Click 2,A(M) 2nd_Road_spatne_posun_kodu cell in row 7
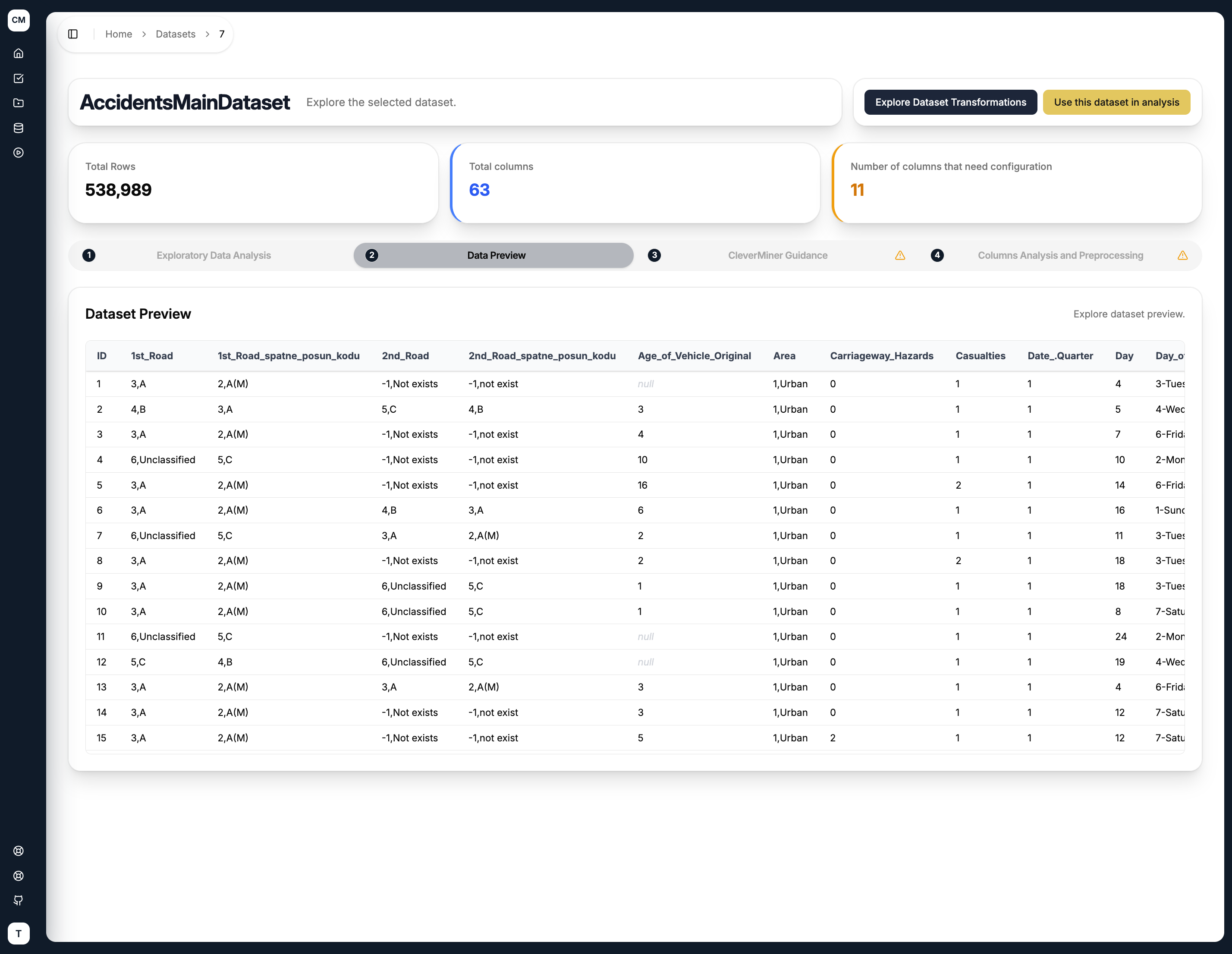Image resolution: width=1232 pixels, height=954 pixels. (484, 536)
